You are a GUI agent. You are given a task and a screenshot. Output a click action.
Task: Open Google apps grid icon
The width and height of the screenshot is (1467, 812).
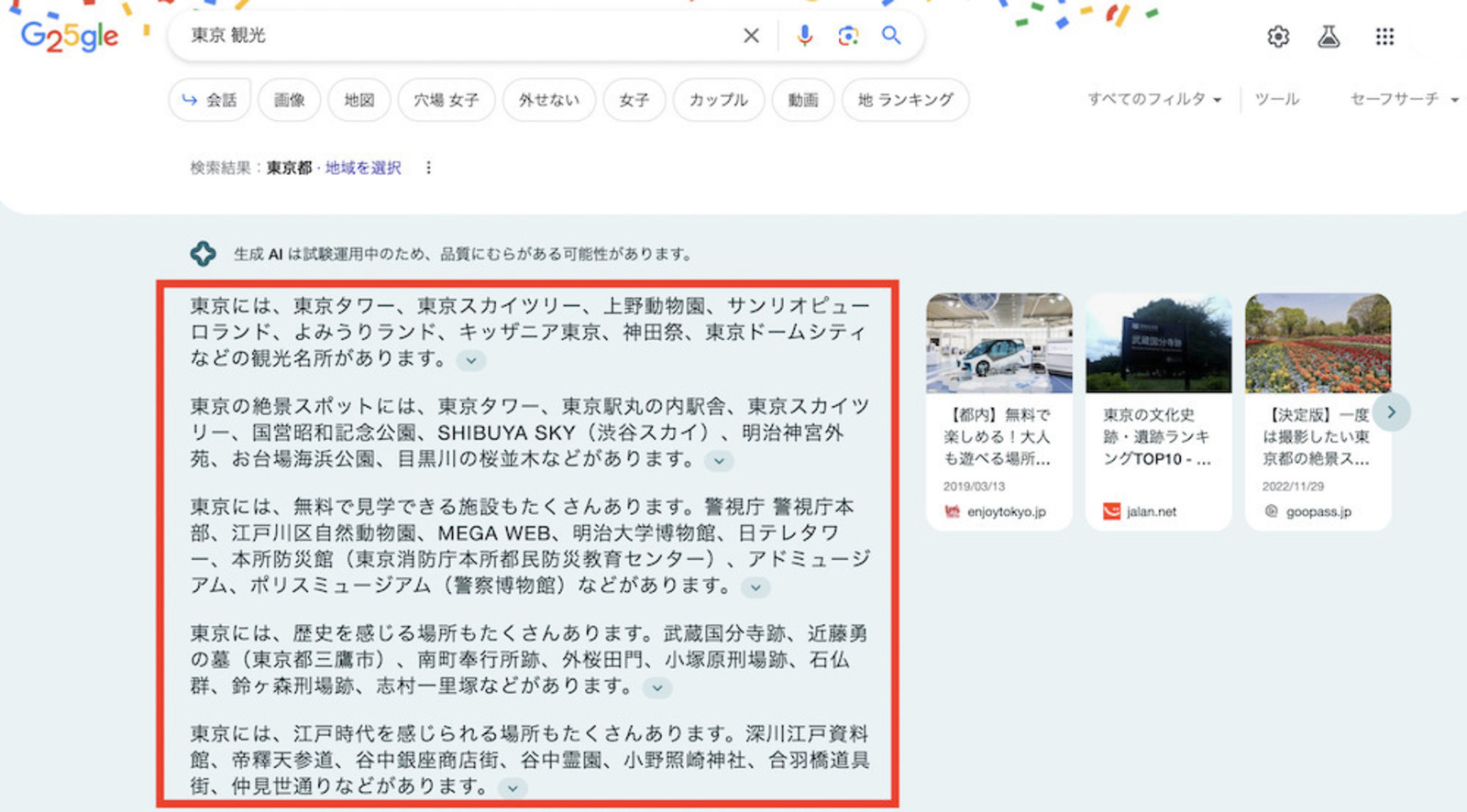tap(1384, 37)
